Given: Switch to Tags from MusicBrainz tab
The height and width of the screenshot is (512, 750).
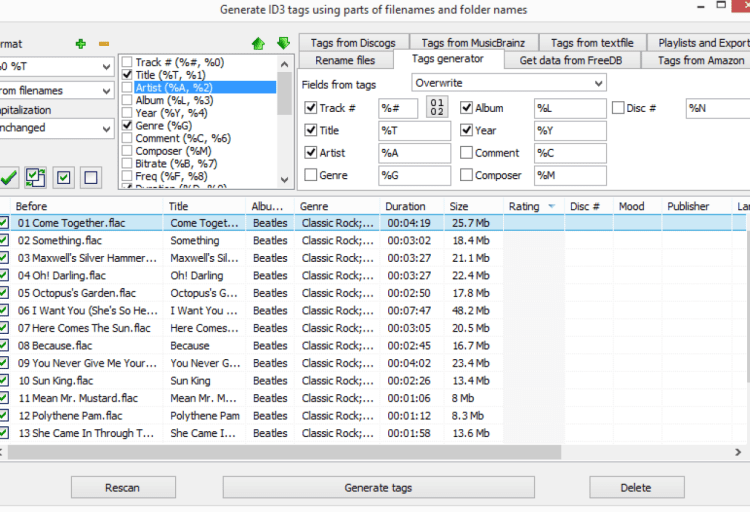Looking at the screenshot, I should 473,43.
